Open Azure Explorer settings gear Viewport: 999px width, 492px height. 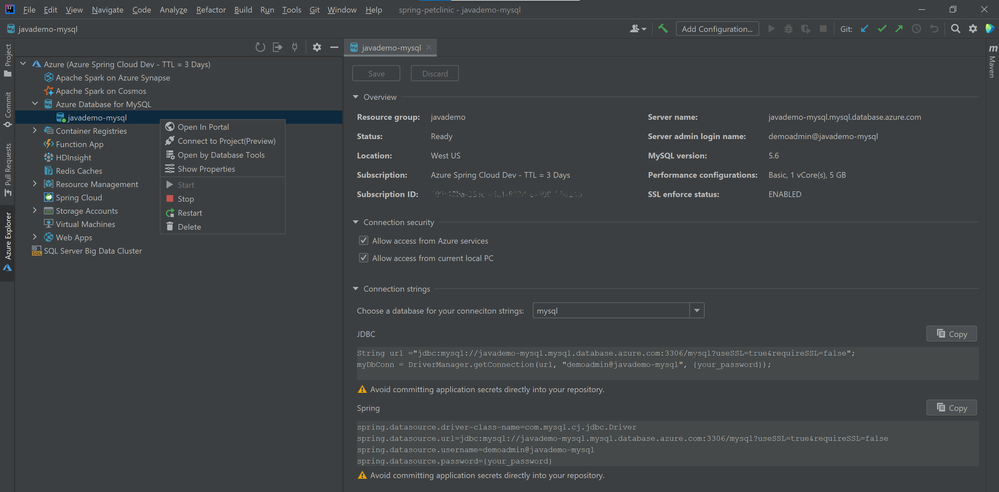[x=317, y=47]
